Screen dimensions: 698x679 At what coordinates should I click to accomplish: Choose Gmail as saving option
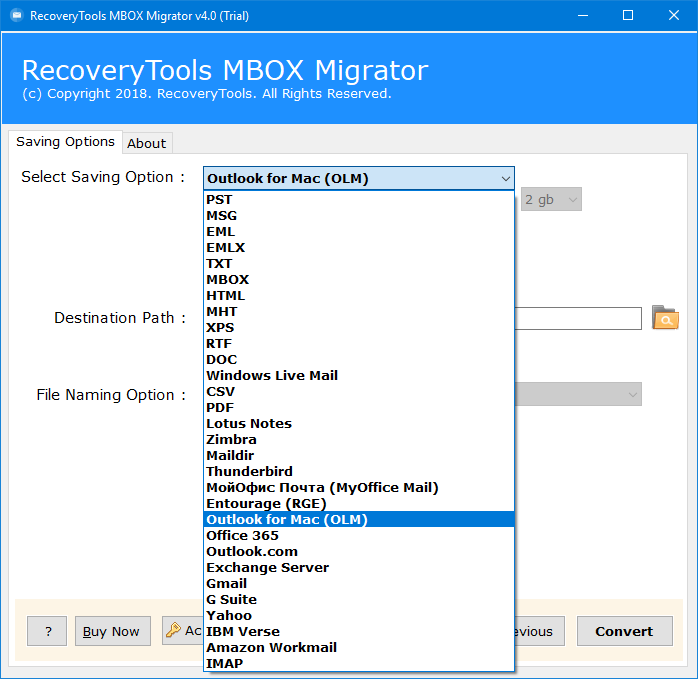coord(359,584)
